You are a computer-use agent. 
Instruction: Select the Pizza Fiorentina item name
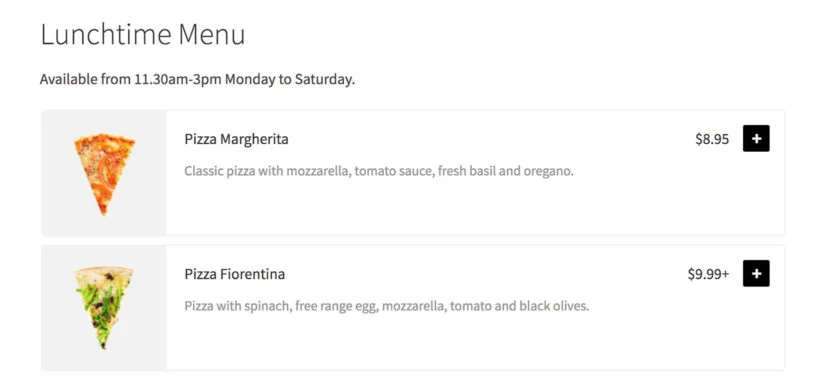pyautogui.click(x=235, y=275)
